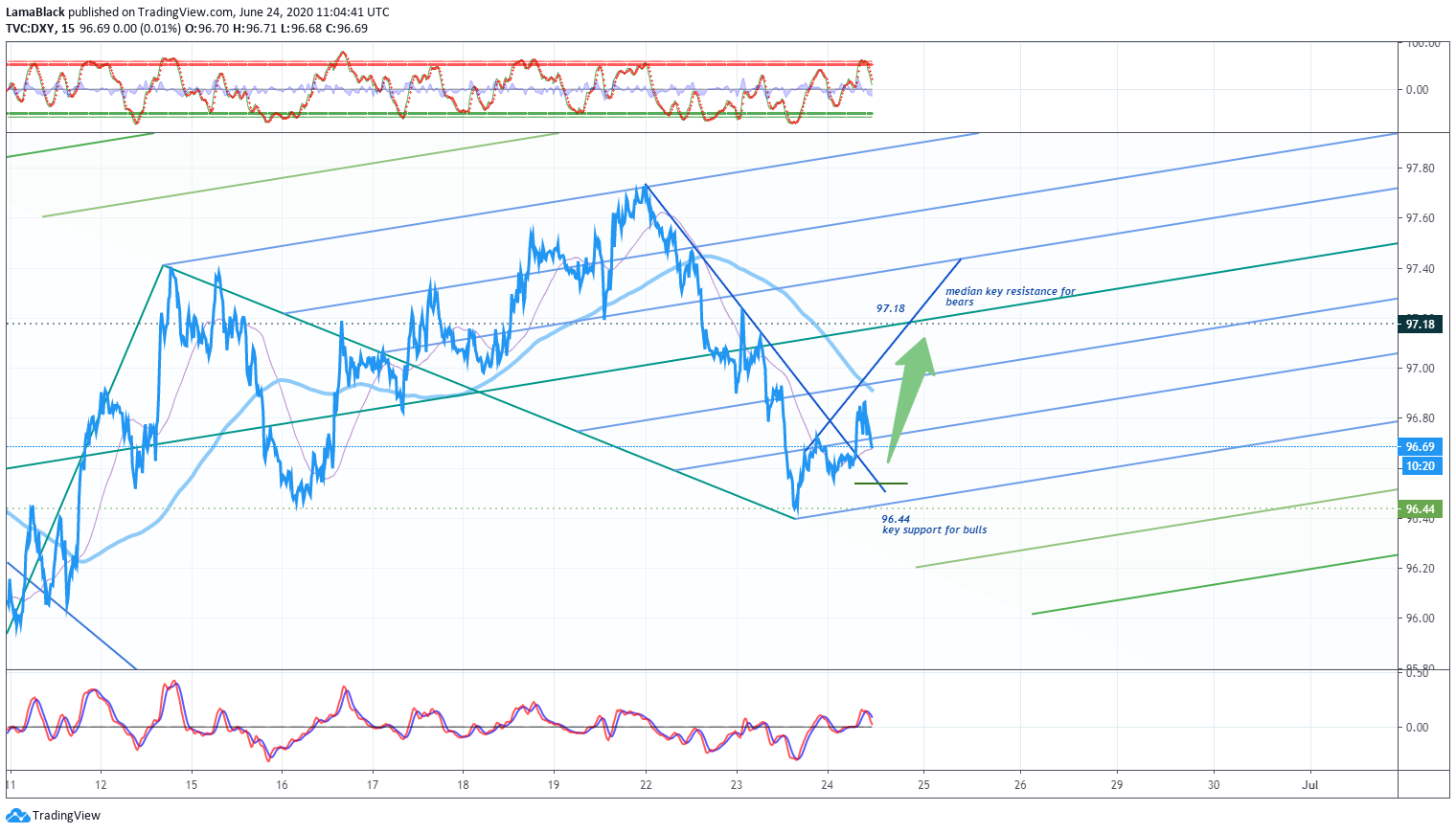
Task: Click the 97.00 price axis tick
Action: pos(1420,369)
